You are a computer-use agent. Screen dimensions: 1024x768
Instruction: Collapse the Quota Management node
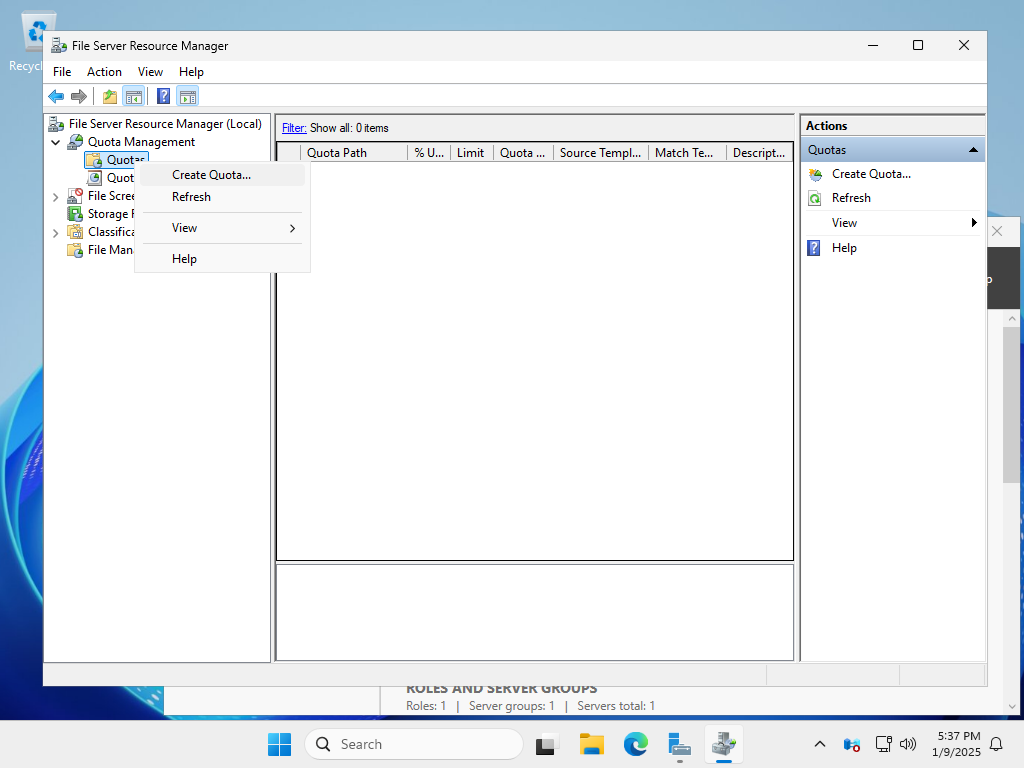pos(56,142)
